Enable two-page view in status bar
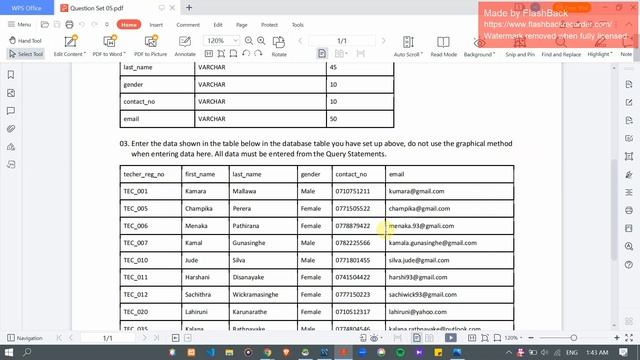 429,338
